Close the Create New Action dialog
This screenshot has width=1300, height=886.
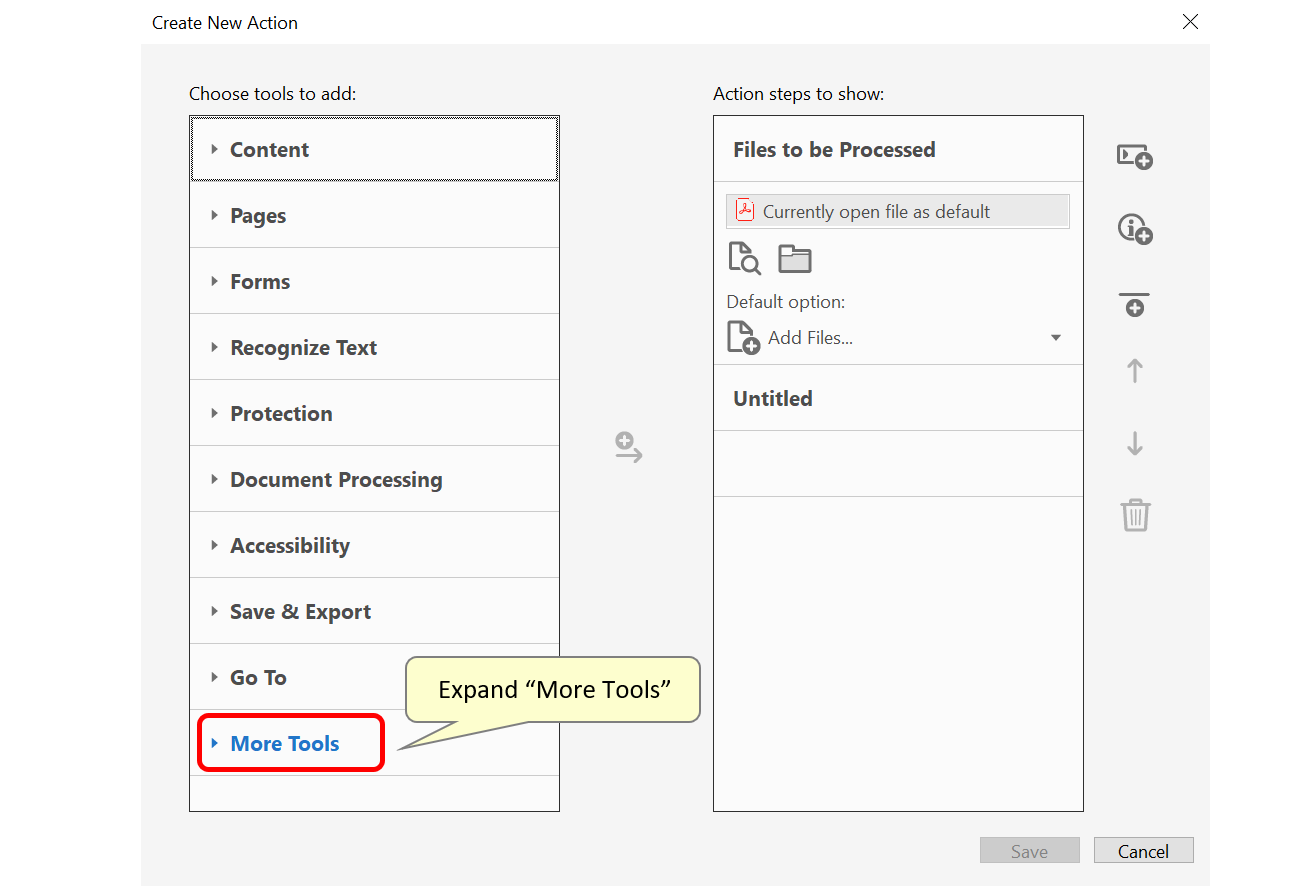point(1190,22)
